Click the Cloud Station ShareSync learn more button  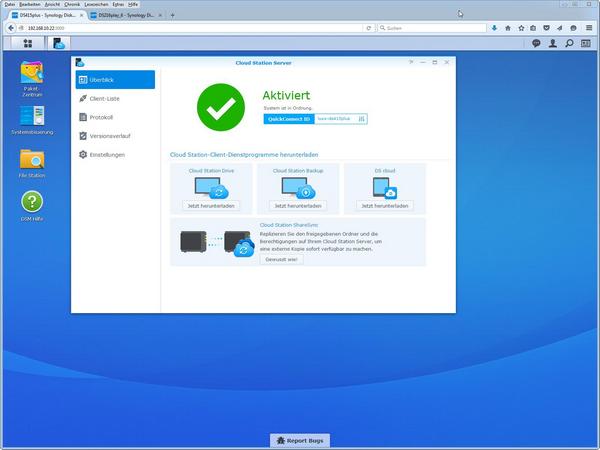pyautogui.click(x=281, y=259)
